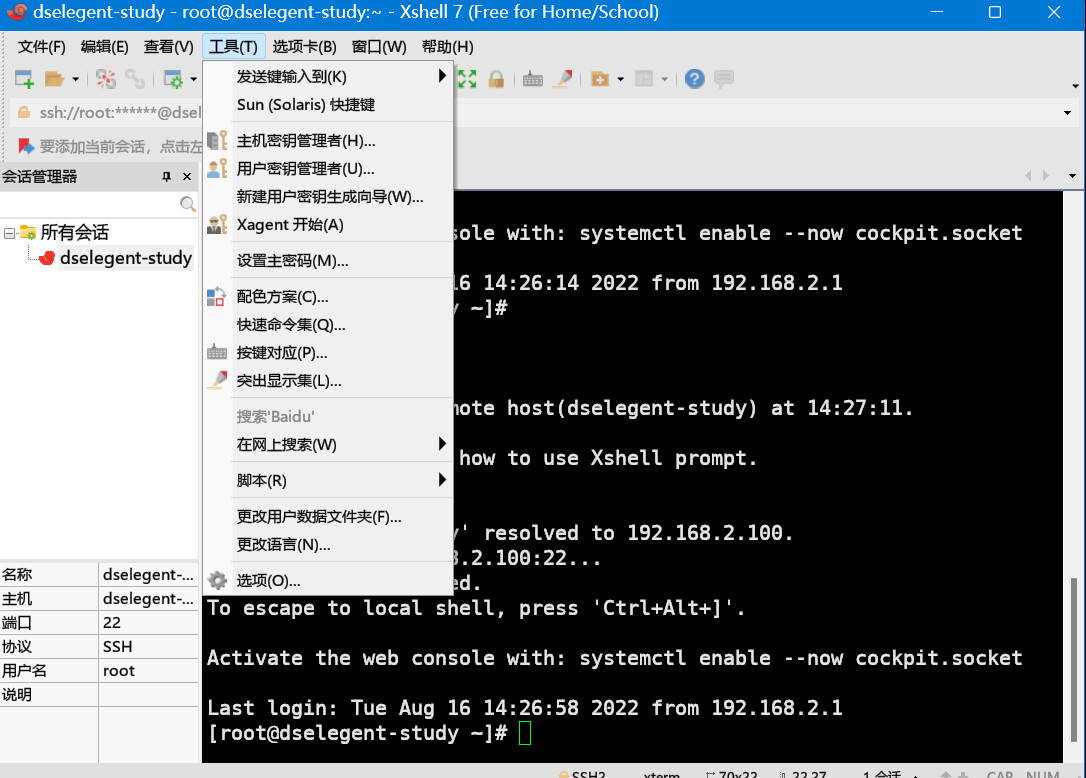Close the Session Manager panel
This screenshot has height=778, width=1086.
pos(187,177)
